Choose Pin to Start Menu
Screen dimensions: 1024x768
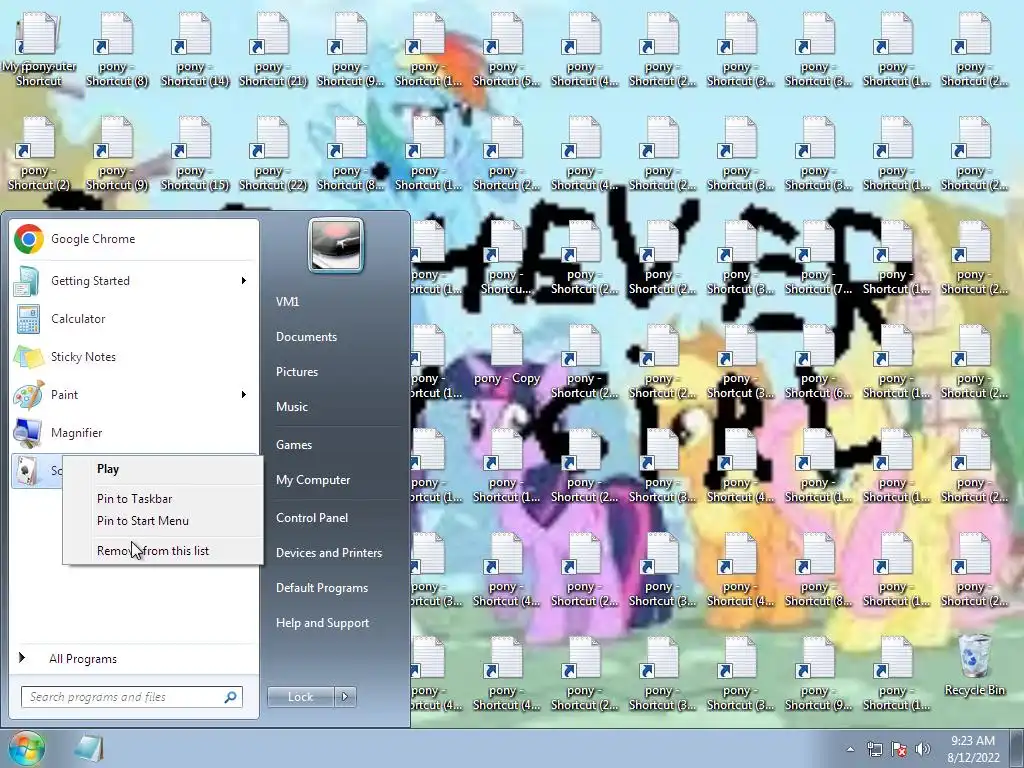pos(163,521)
